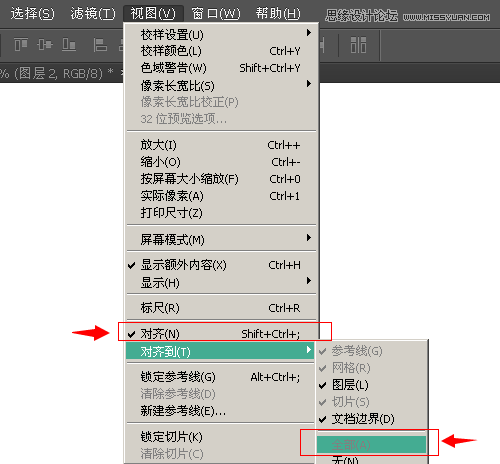This screenshot has width=500, height=464.
Task: Toggle 色域警告(W) gamut warning
Action: [x=220, y=68]
